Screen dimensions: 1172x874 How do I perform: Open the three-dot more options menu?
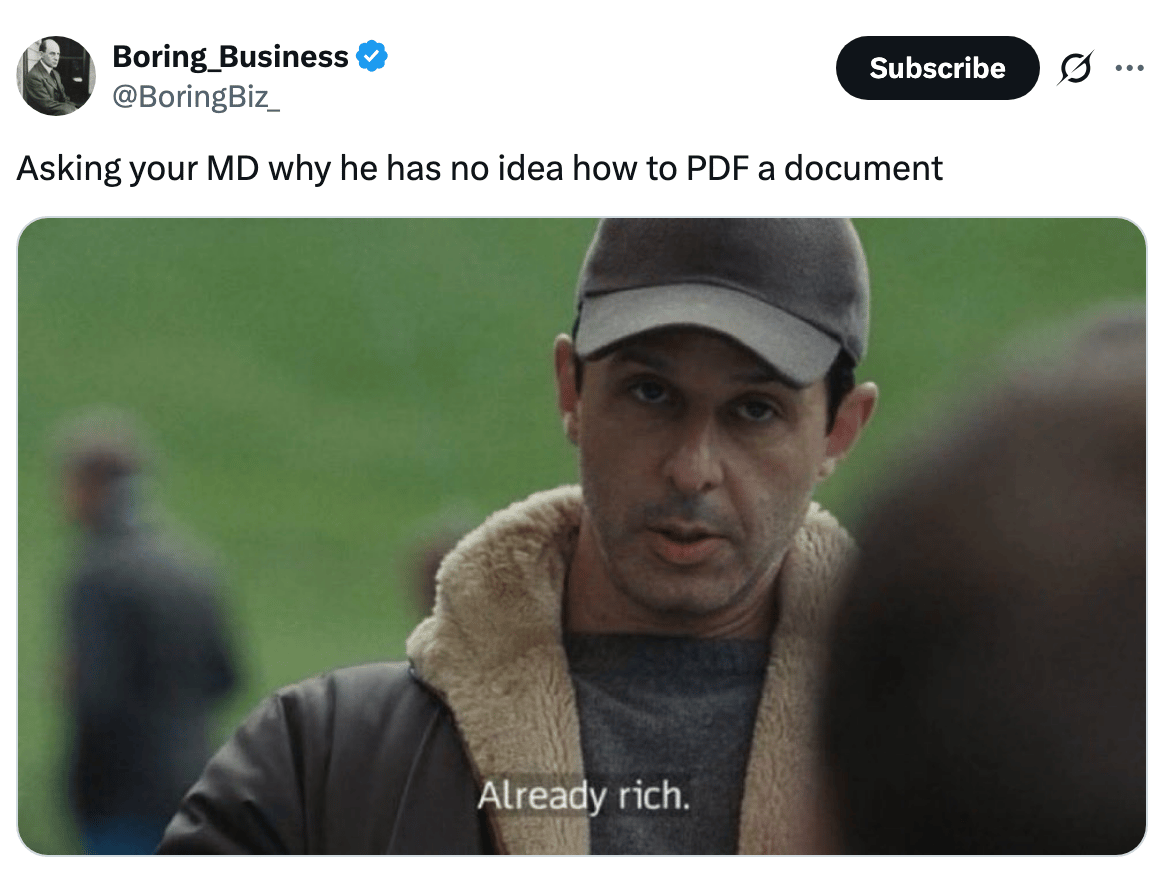coord(1129,68)
